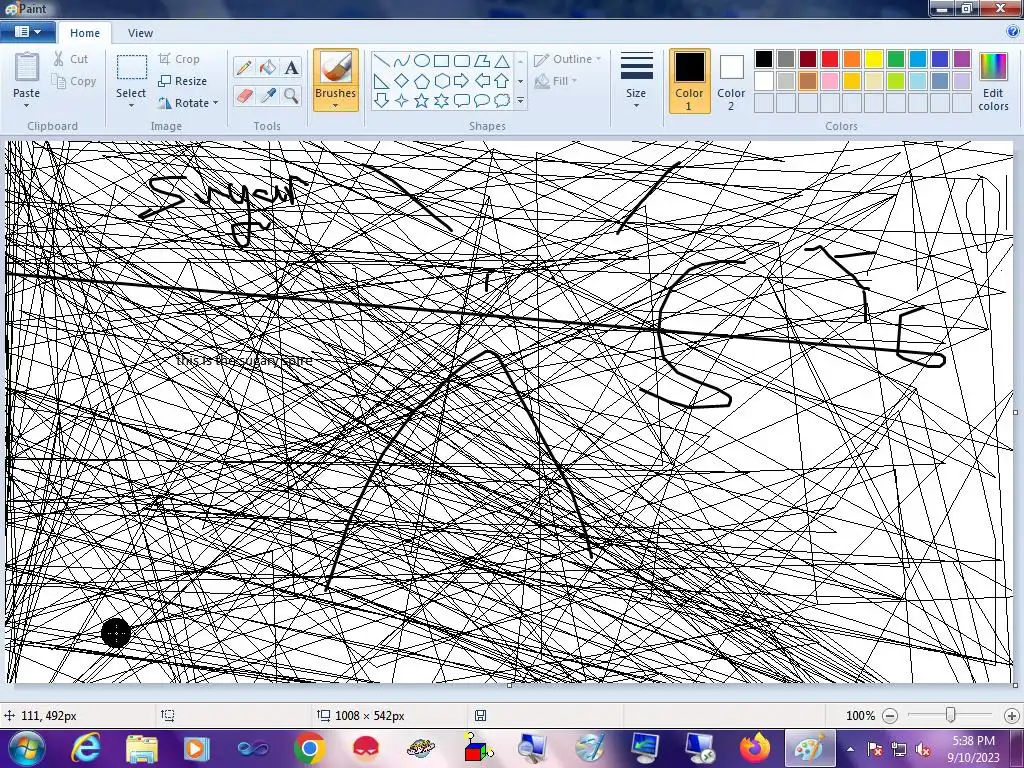Choose the Down arrow shape
This screenshot has width=1024, height=768.
coord(381,101)
